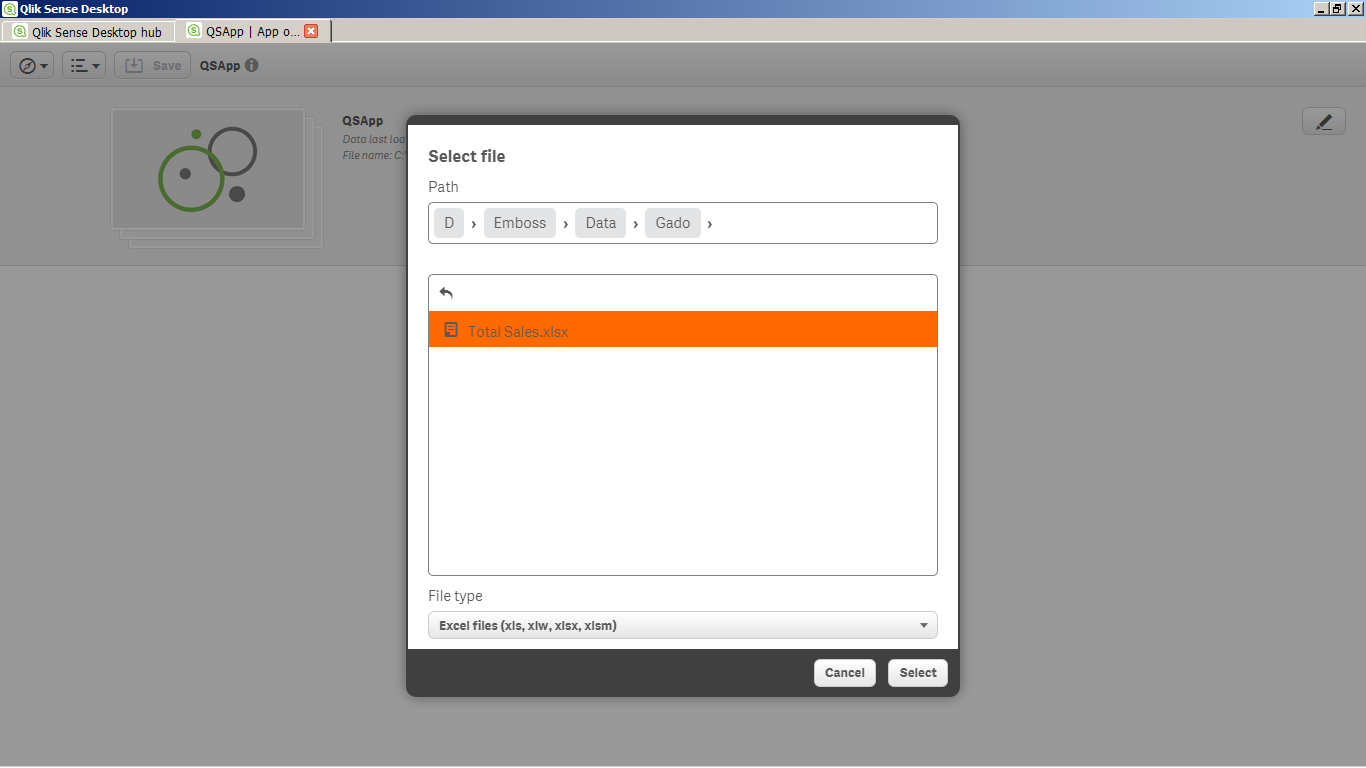The height and width of the screenshot is (768, 1366).
Task: Select Gado folder in path
Action: point(673,223)
